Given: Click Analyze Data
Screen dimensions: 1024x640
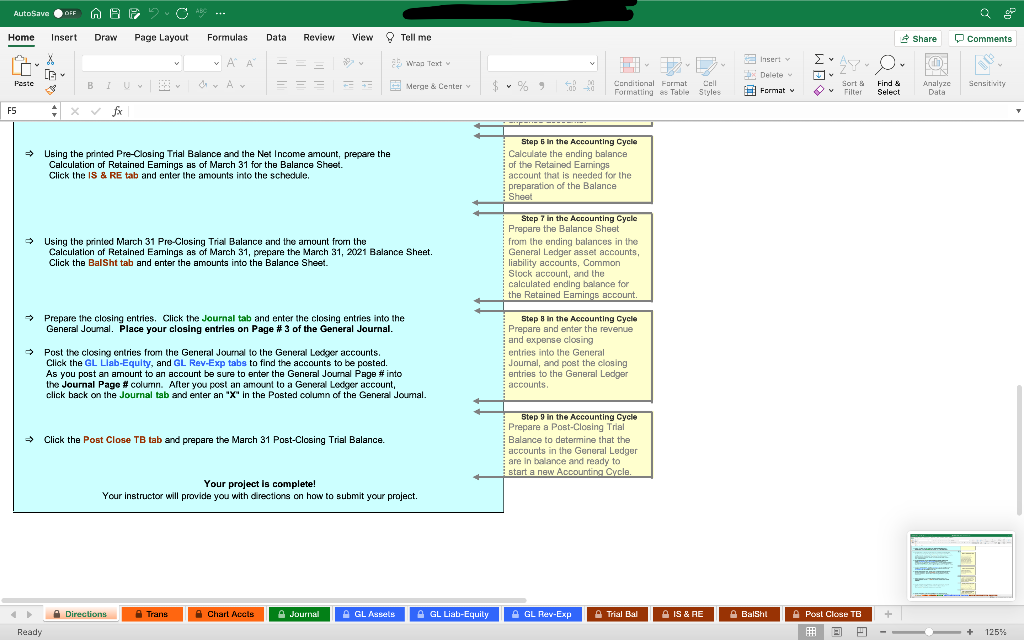Looking at the screenshot, I should tap(936, 74).
